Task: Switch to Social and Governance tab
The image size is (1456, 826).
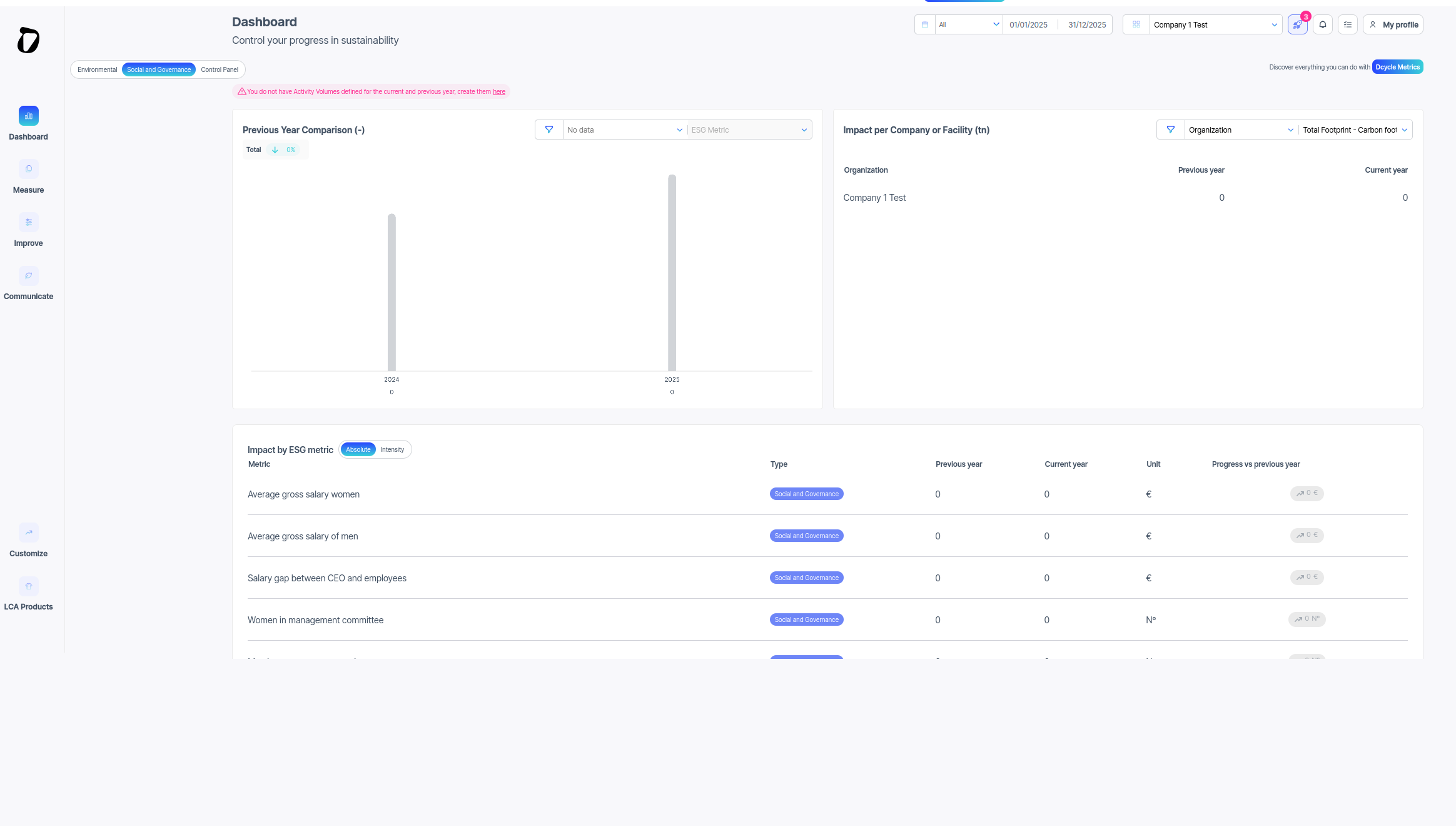Action: [159, 69]
